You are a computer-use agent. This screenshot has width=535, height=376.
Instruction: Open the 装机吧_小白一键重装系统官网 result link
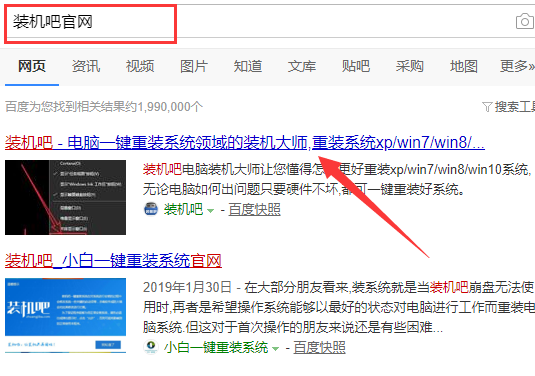pos(113,261)
